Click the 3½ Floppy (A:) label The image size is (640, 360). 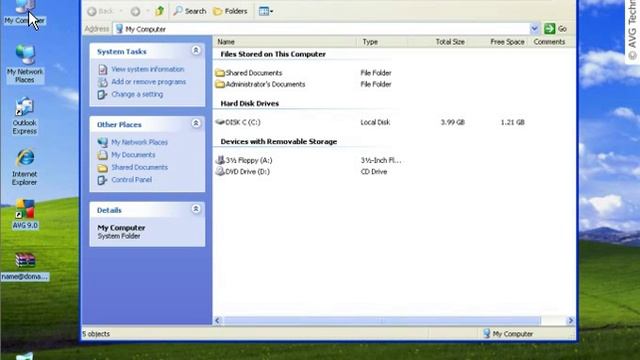point(249,160)
